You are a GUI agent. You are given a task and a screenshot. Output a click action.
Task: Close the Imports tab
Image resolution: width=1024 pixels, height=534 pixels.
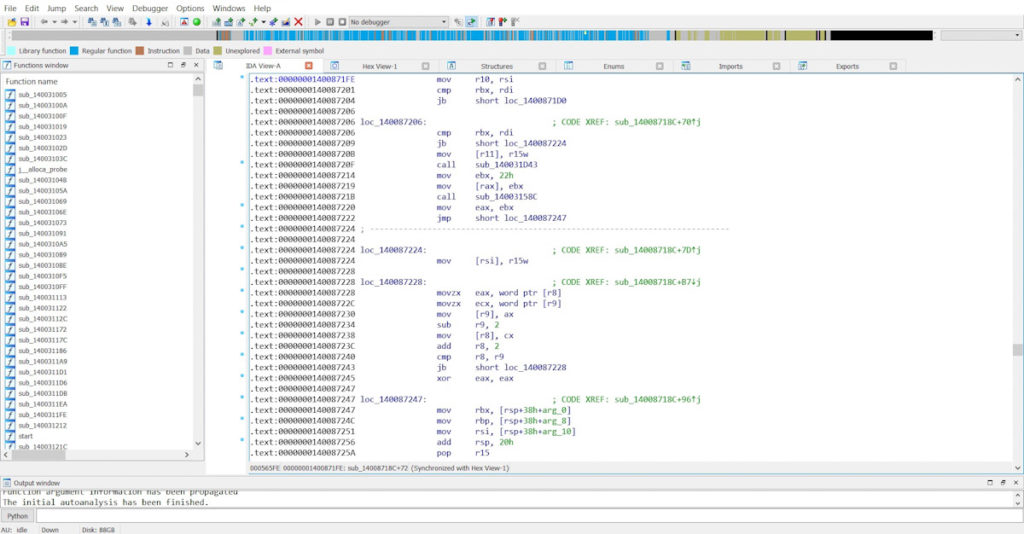tap(776, 66)
